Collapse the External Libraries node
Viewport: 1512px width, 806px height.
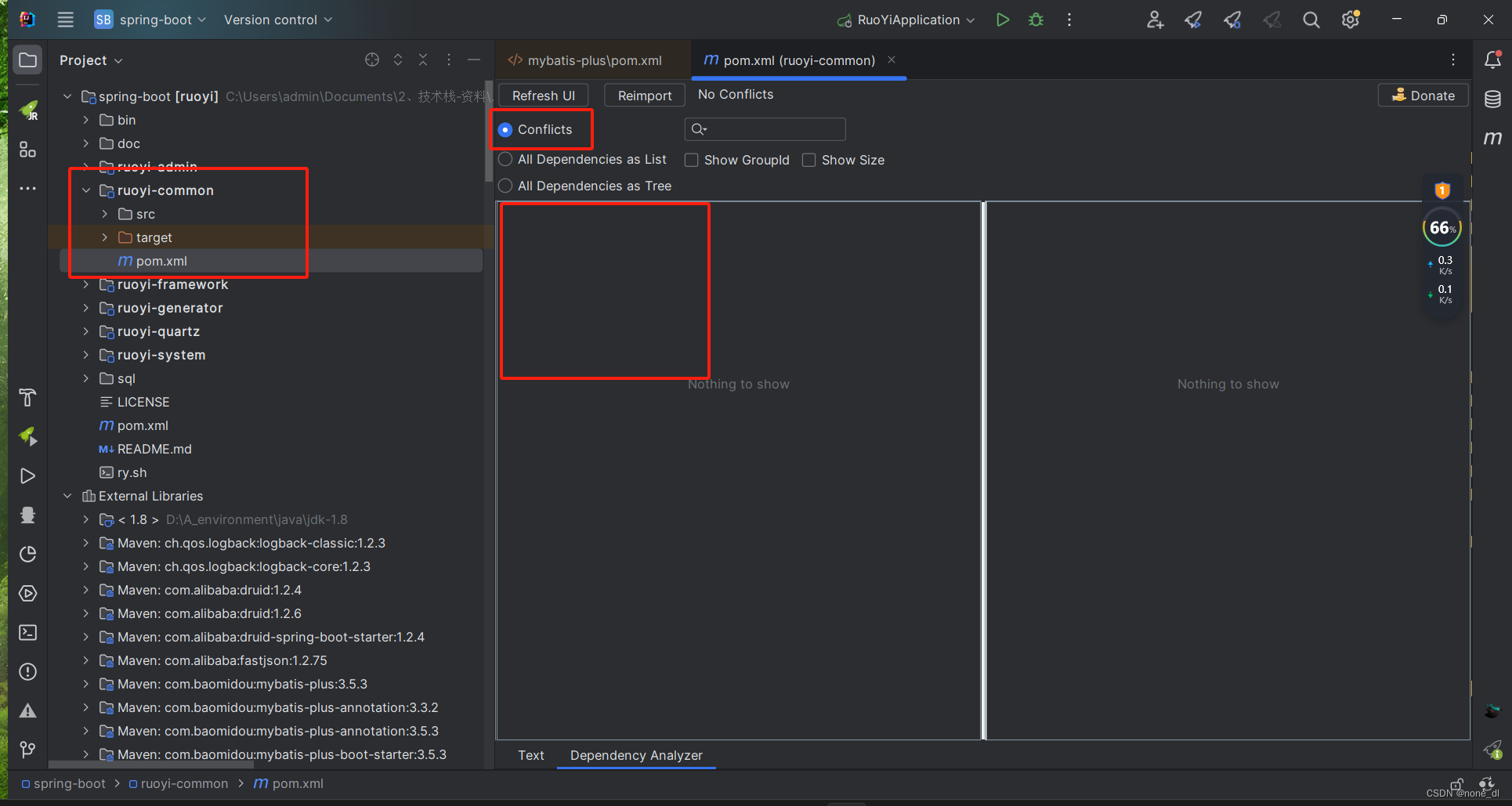67,496
